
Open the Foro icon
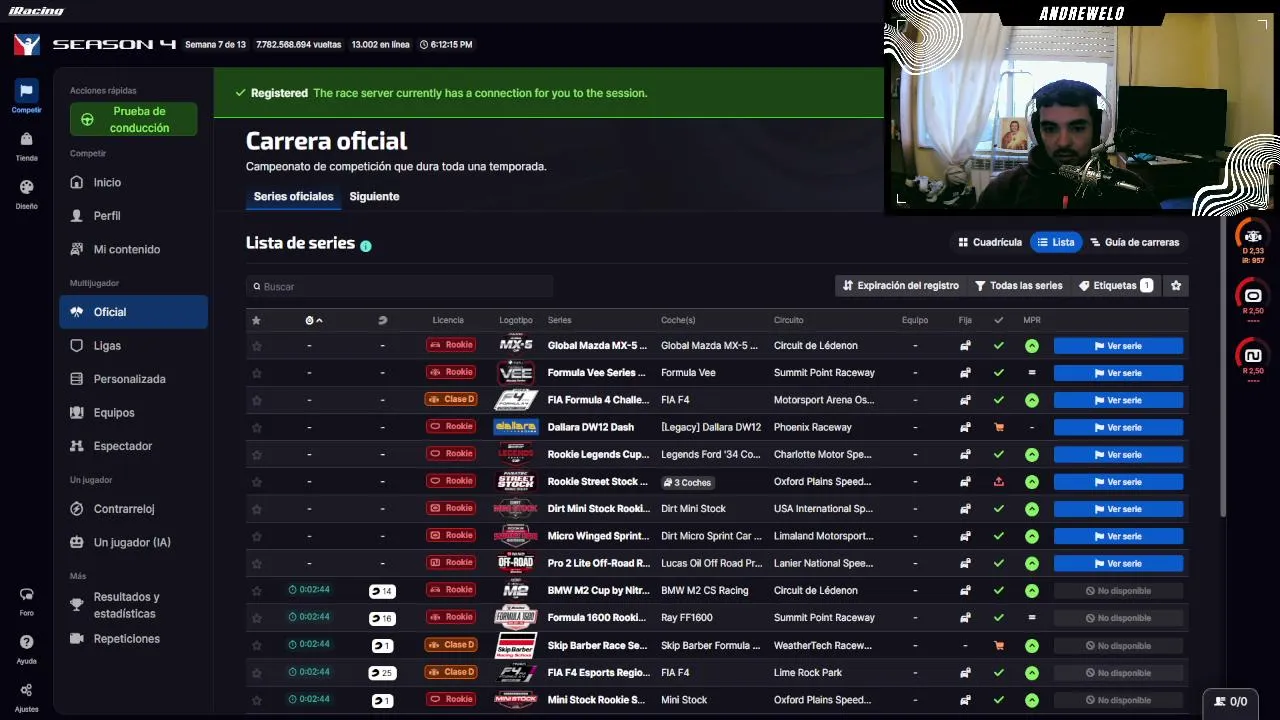click(26, 594)
